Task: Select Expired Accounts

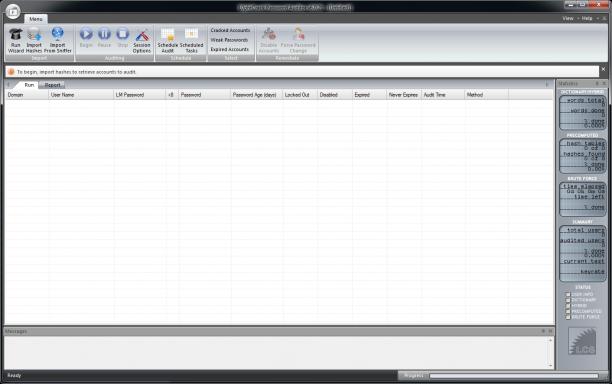Action: [x=230, y=49]
